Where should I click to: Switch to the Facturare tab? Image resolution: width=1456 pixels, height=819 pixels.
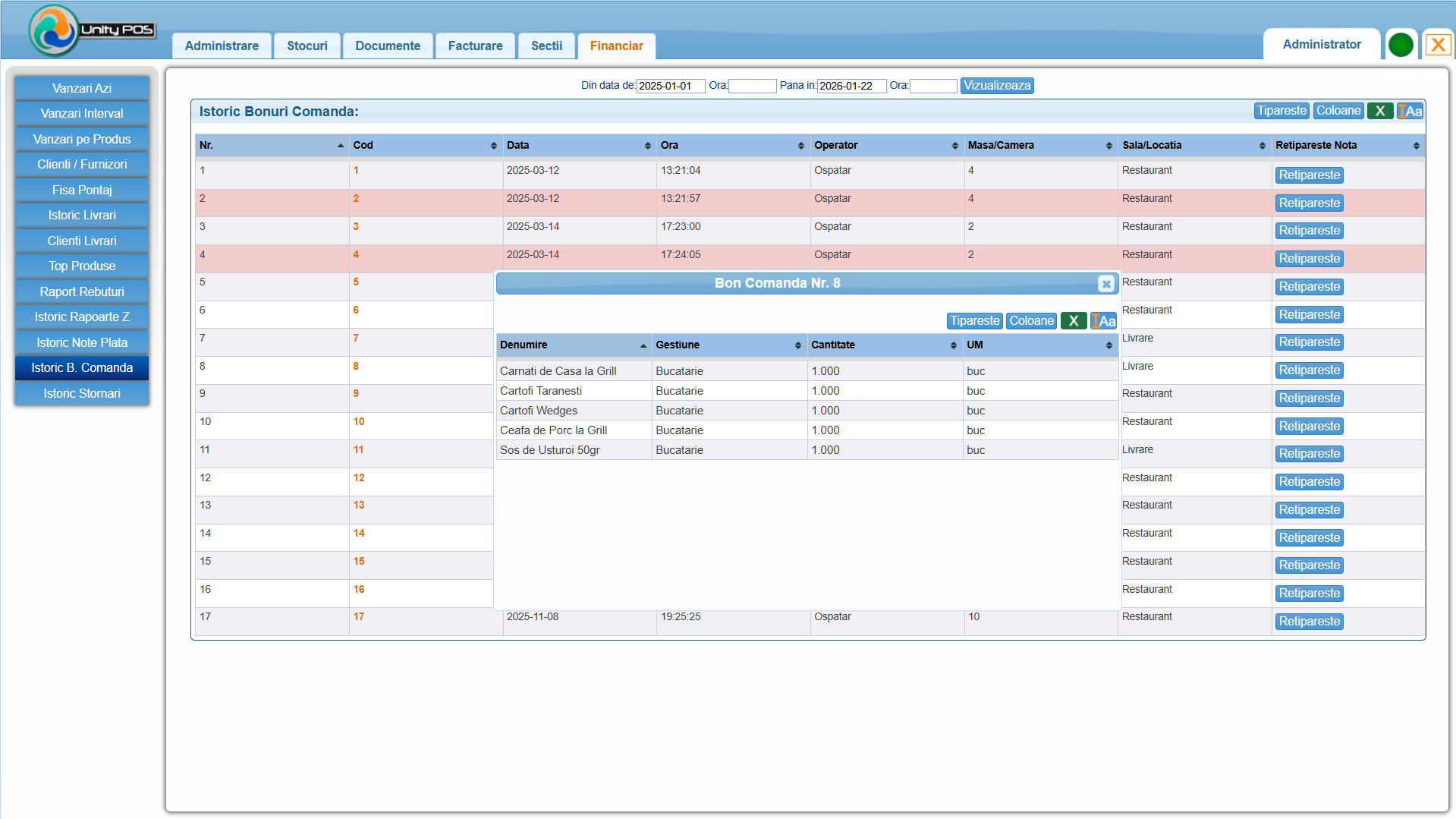pos(475,46)
